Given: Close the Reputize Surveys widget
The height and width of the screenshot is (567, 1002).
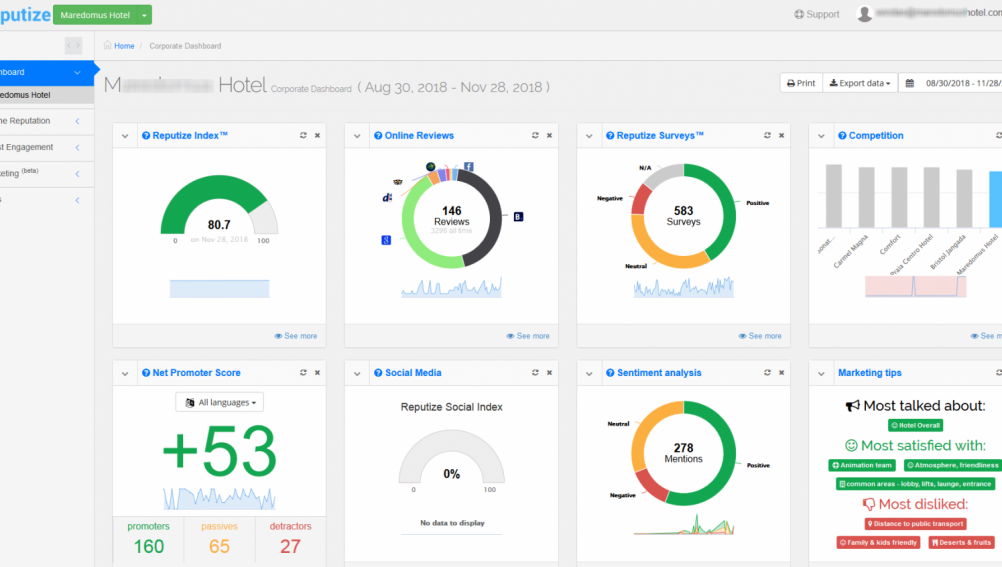Looking at the screenshot, I should click(x=782, y=135).
